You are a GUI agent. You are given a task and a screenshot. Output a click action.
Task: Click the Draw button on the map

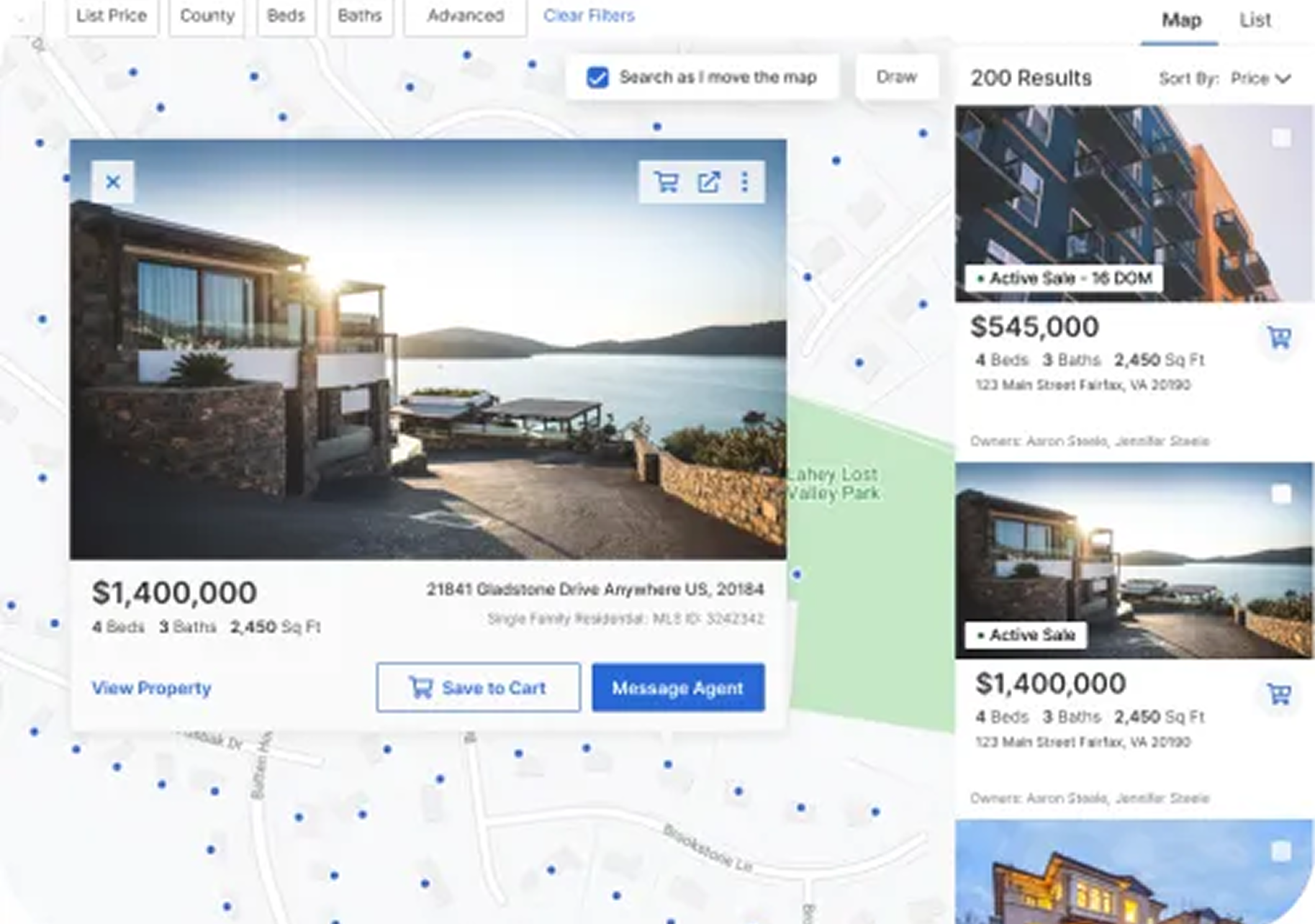click(897, 77)
